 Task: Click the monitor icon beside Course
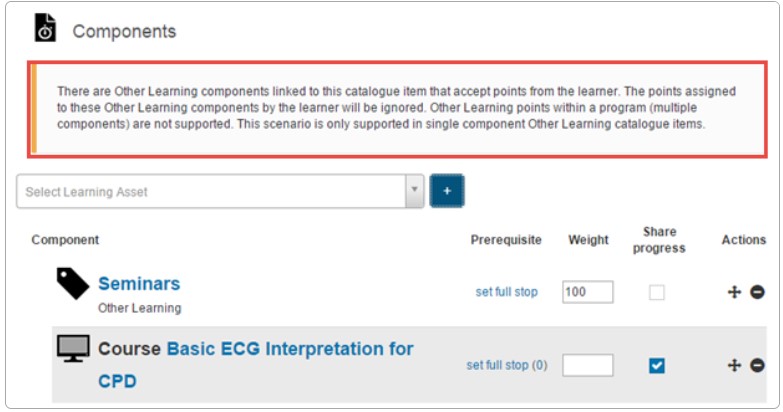pos(73,349)
